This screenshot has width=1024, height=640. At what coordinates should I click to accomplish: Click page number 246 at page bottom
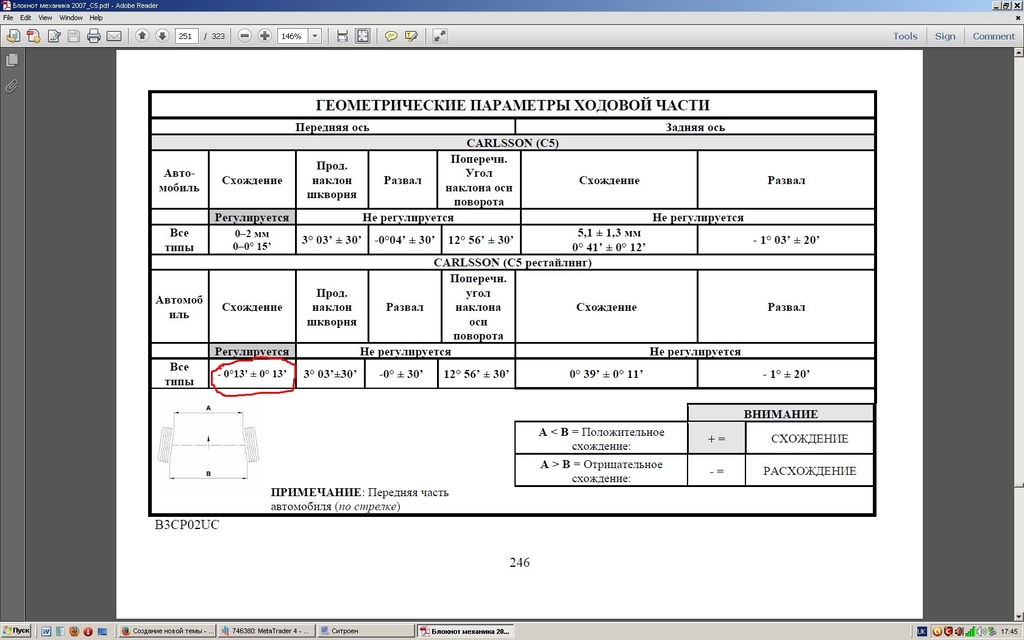[x=520, y=562]
